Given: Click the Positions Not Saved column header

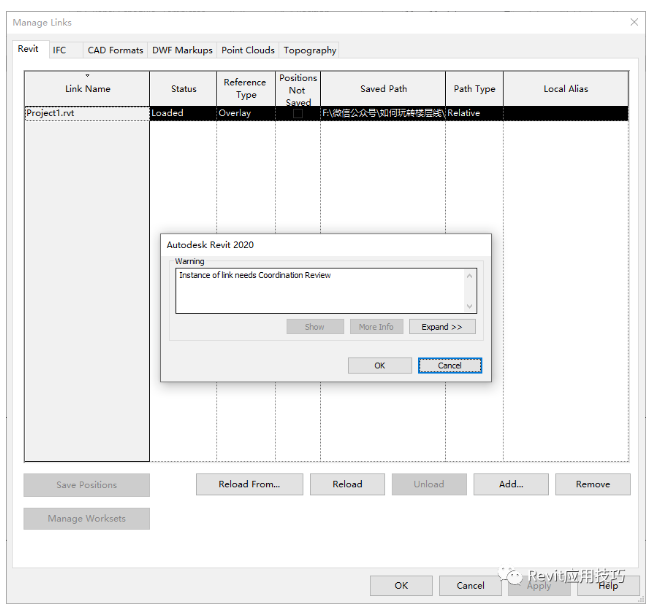Looking at the screenshot, I should click(298, 89).
